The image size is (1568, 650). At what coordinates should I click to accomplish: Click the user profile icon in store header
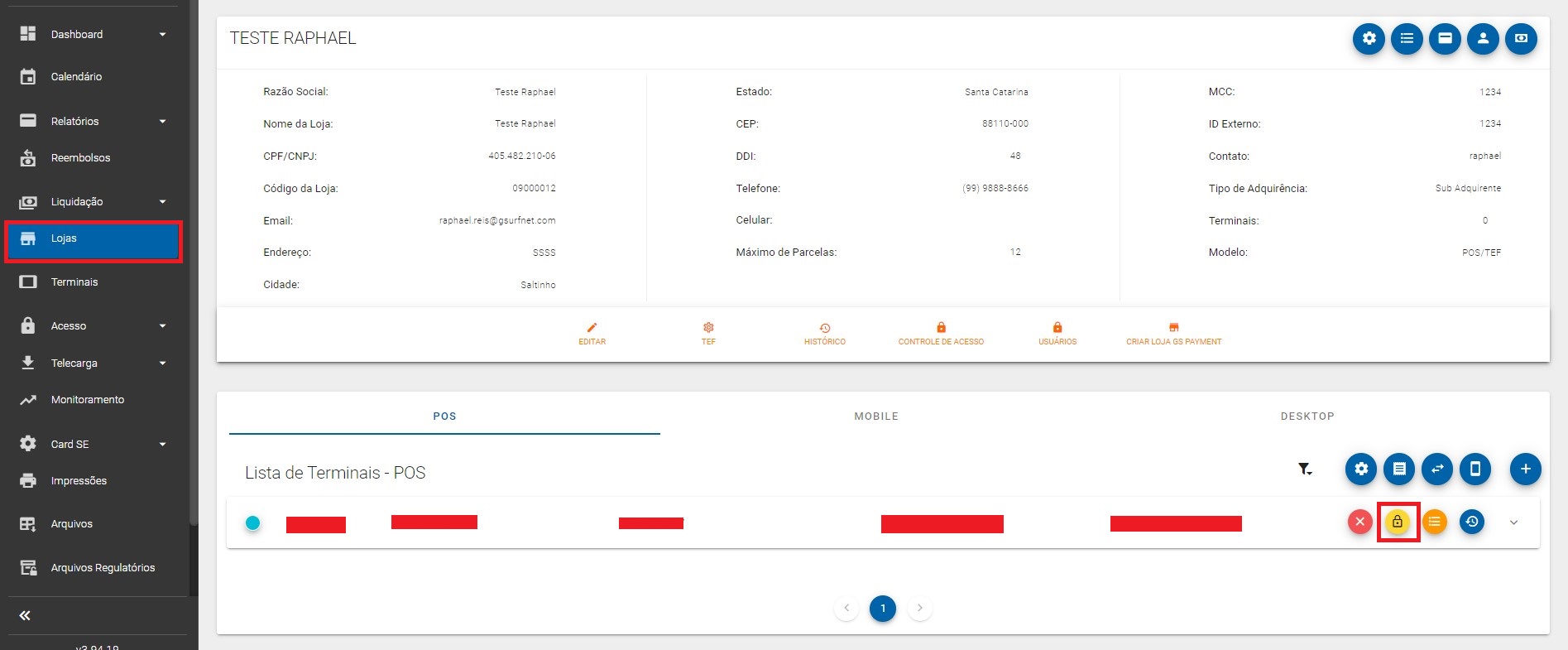click(1483, 38)
